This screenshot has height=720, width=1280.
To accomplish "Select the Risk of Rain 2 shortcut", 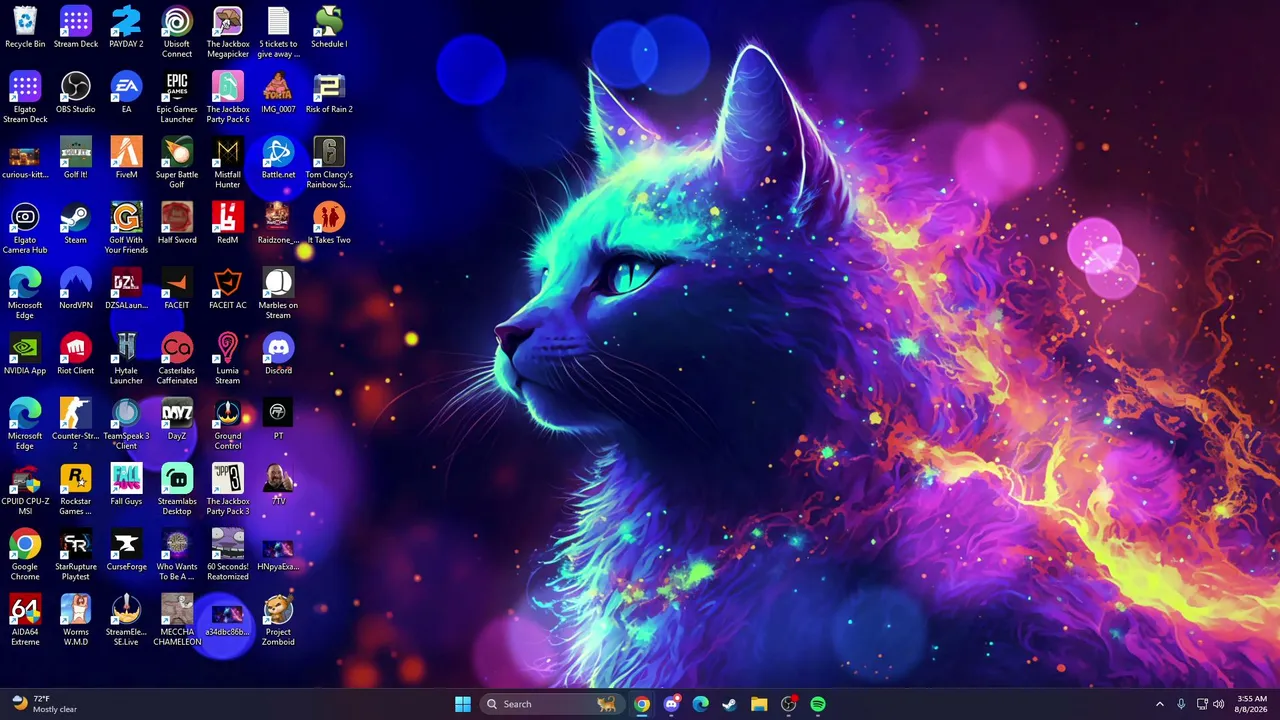I will coord(329,92).
